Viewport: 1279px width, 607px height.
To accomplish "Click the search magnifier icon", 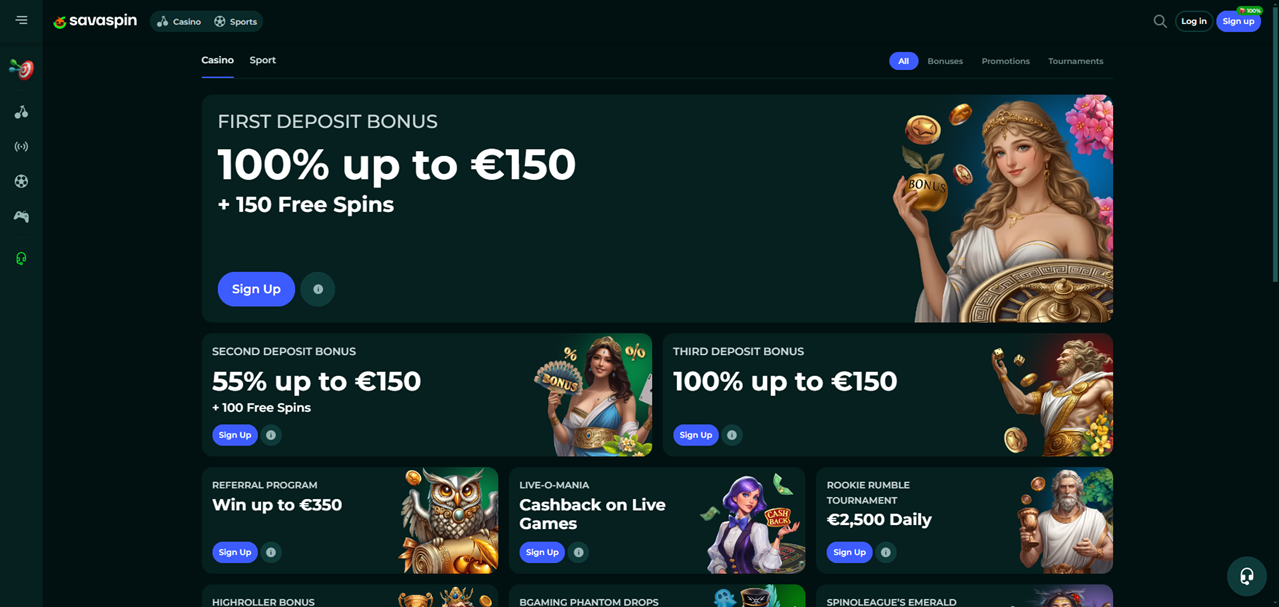I will tap(1160, 21).
